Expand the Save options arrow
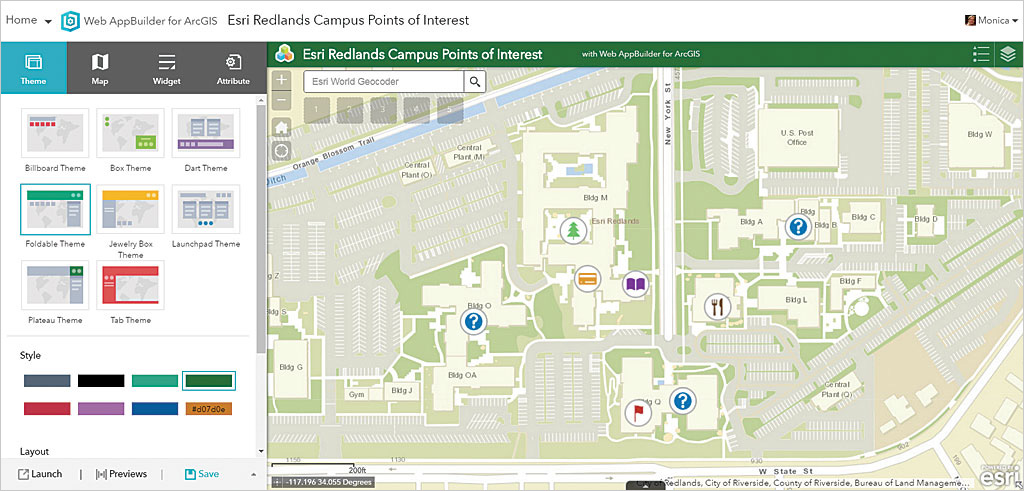Screen dimensions: 1024x491 coord(253,475)
